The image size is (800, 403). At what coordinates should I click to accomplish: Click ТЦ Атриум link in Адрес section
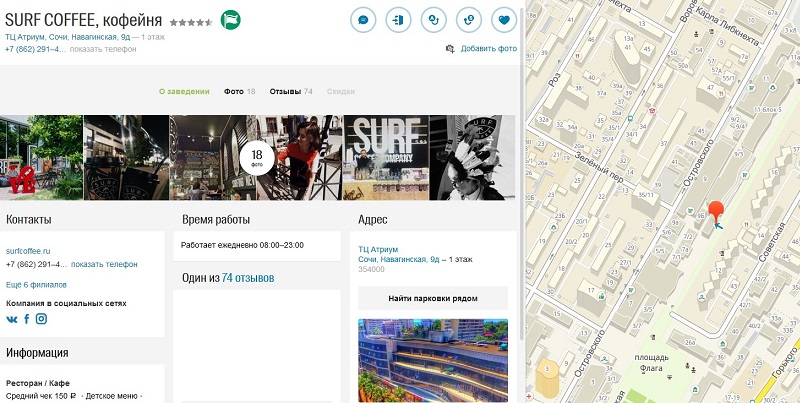click(x=378, y=249)
